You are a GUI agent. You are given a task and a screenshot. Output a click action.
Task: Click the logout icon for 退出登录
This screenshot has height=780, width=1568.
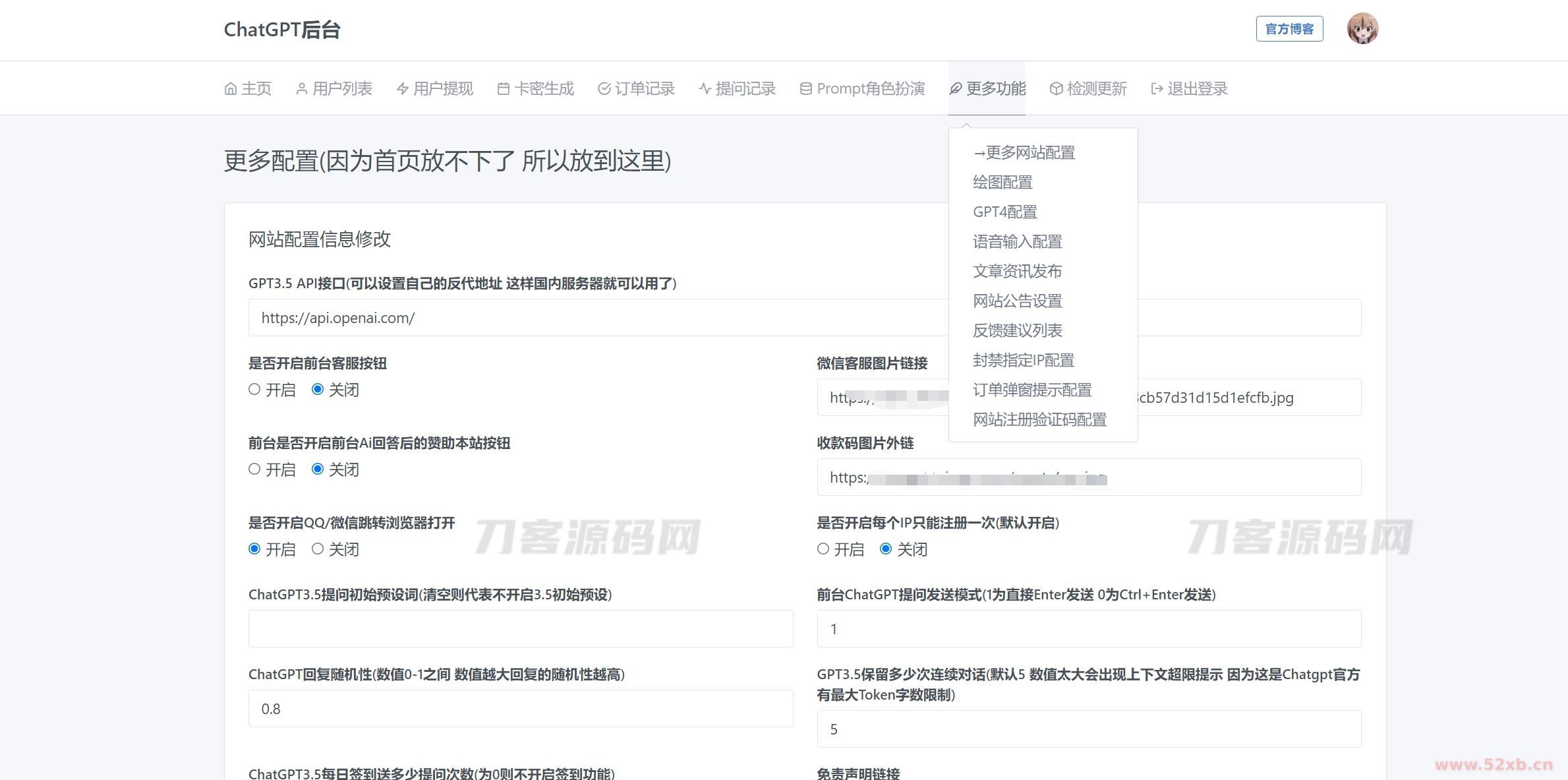click(x=1157, y=89)
